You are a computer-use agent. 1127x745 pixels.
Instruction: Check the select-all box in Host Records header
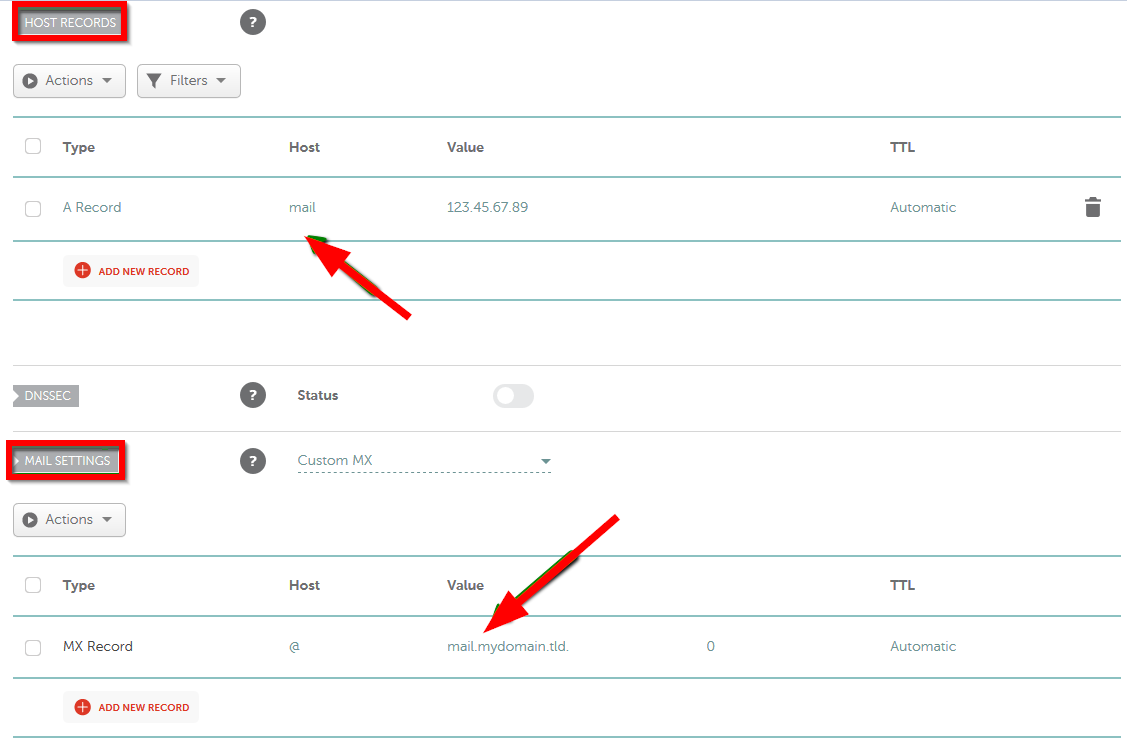tap(33, 146)
